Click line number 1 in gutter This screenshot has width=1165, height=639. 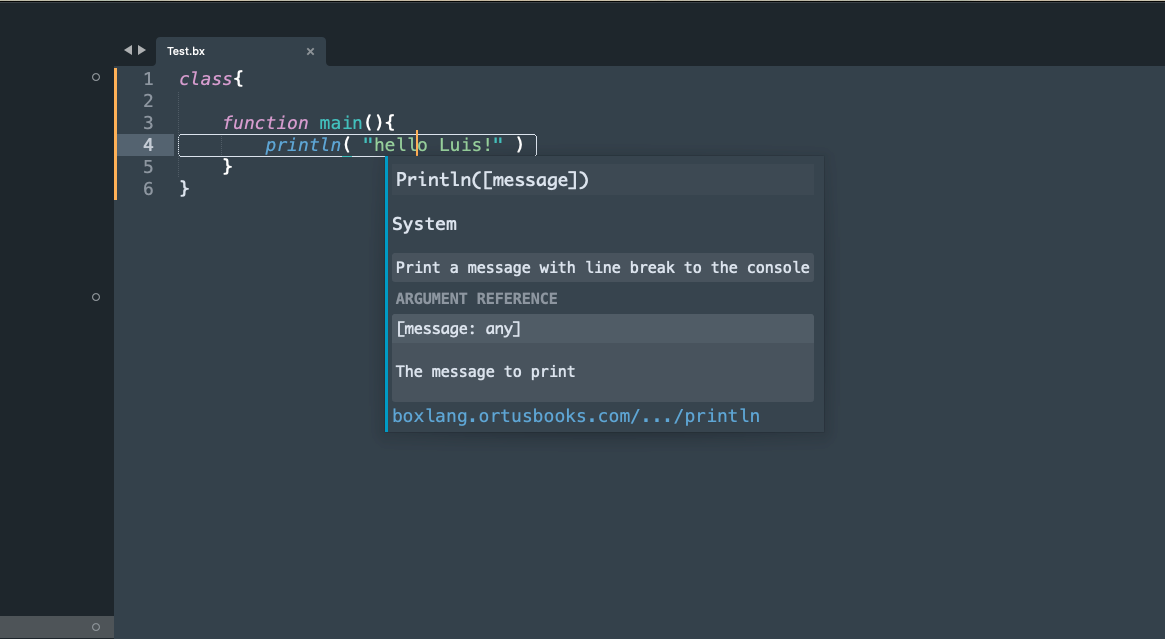[148, 79]
